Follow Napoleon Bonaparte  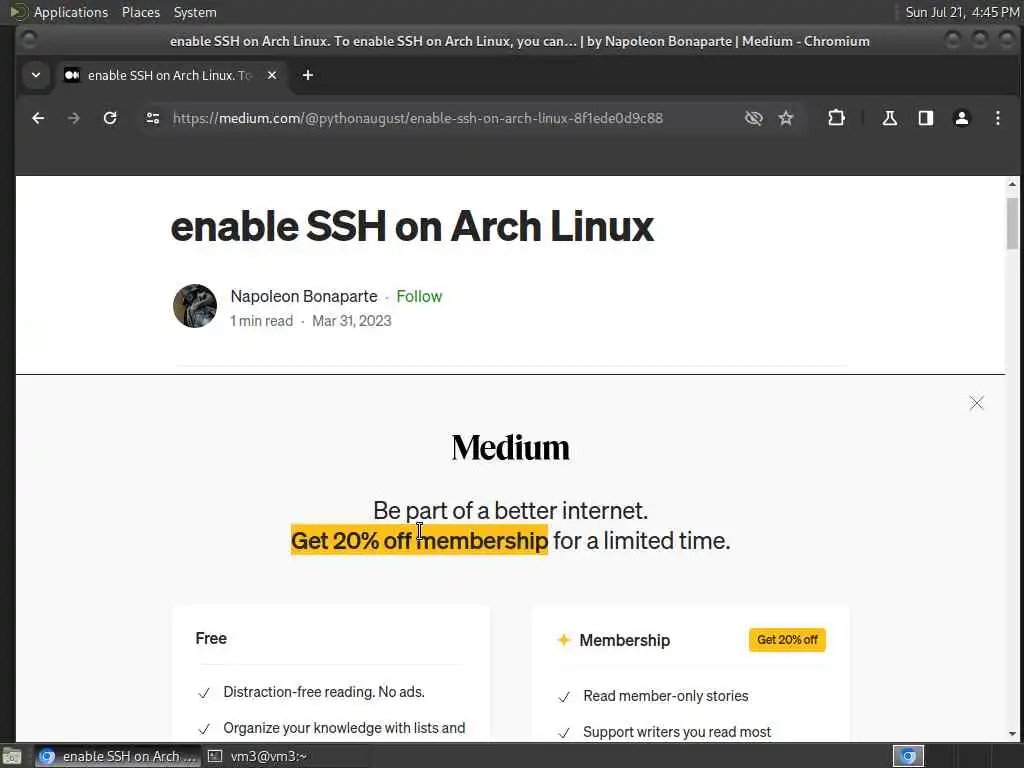(419, 296)
